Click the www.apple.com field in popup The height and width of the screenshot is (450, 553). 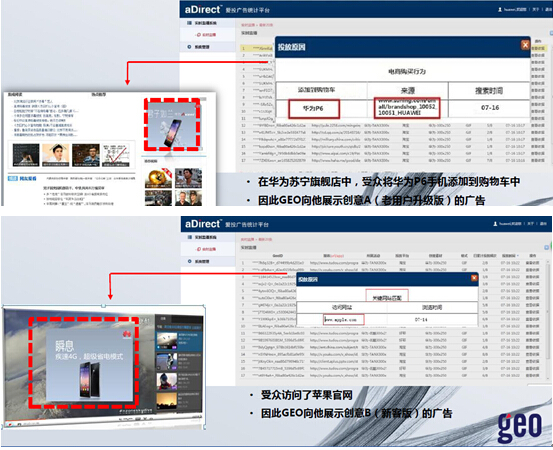pos(344,320)
